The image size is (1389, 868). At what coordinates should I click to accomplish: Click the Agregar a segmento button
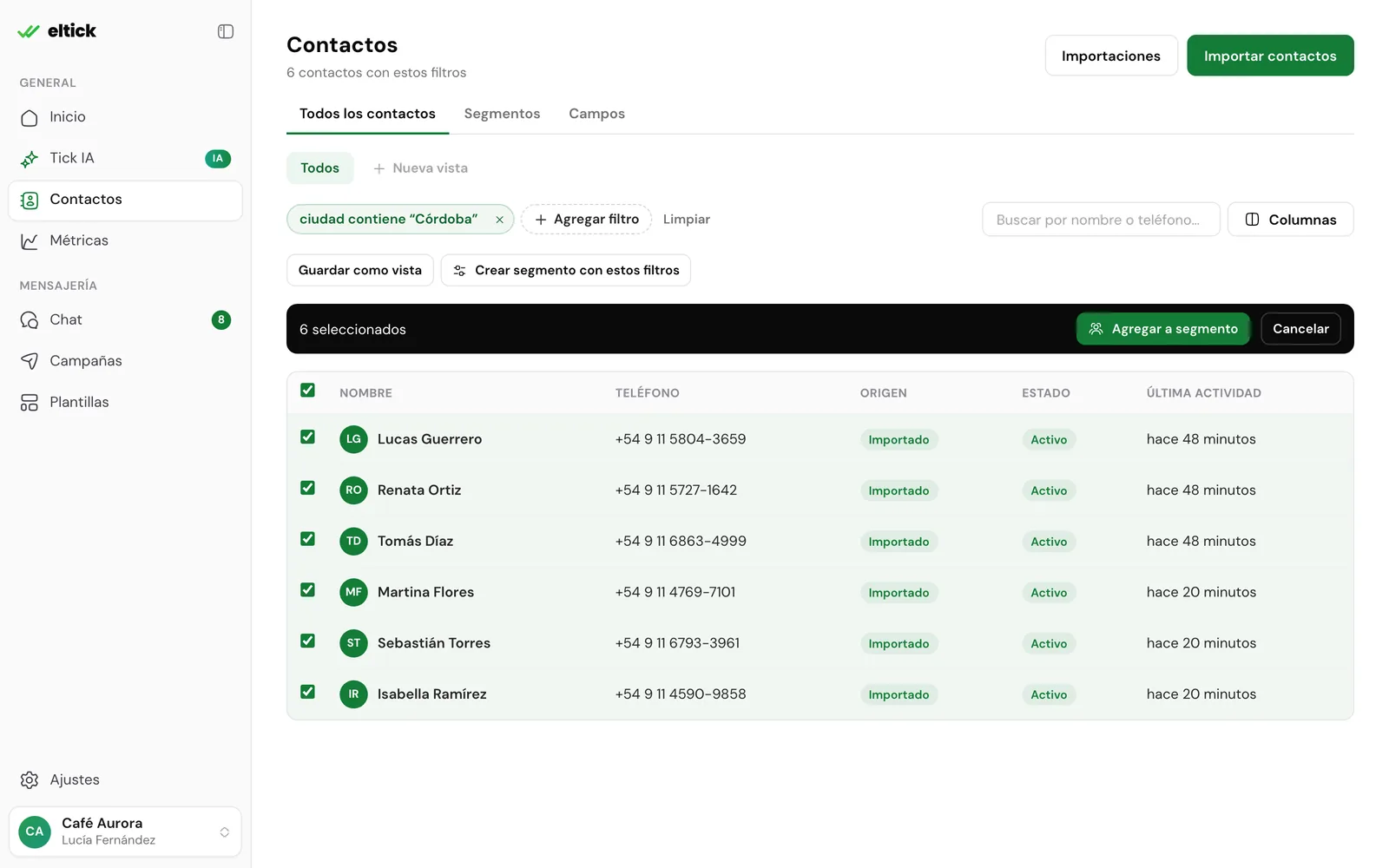coord(1162,329)
